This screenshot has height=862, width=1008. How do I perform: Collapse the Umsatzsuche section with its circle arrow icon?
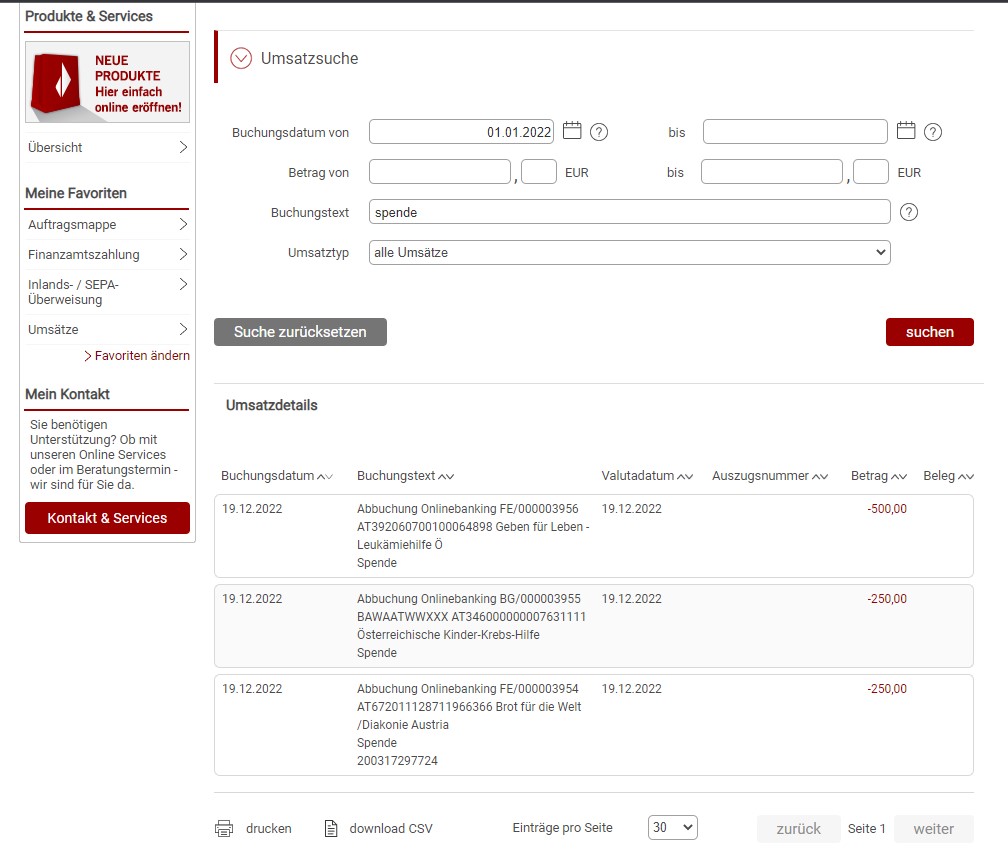pos(241,58)
